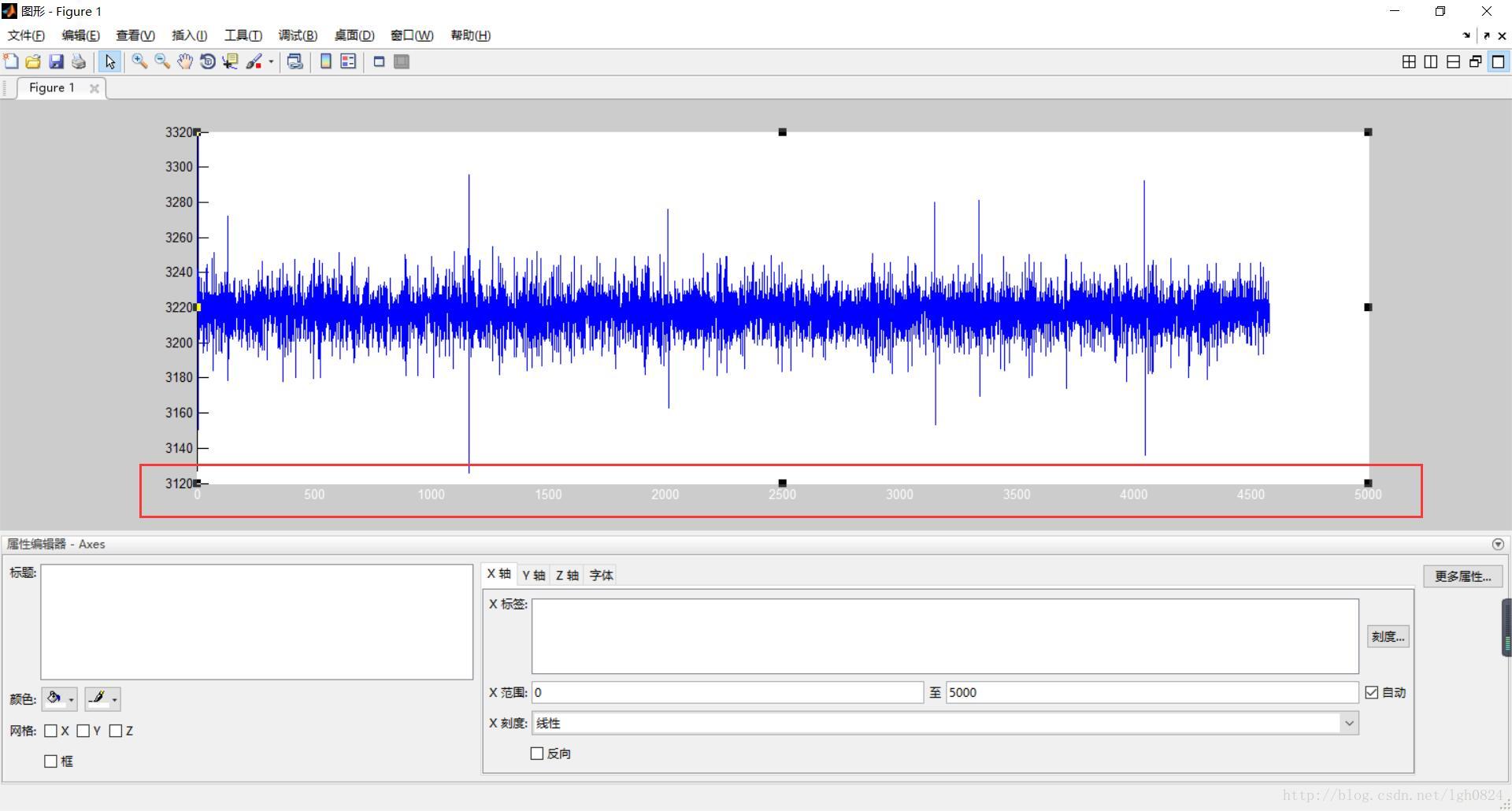Viewport: 1512px width, 811px height.
Task: Close the docked Figure 1 tab
Action: point(94,88)
